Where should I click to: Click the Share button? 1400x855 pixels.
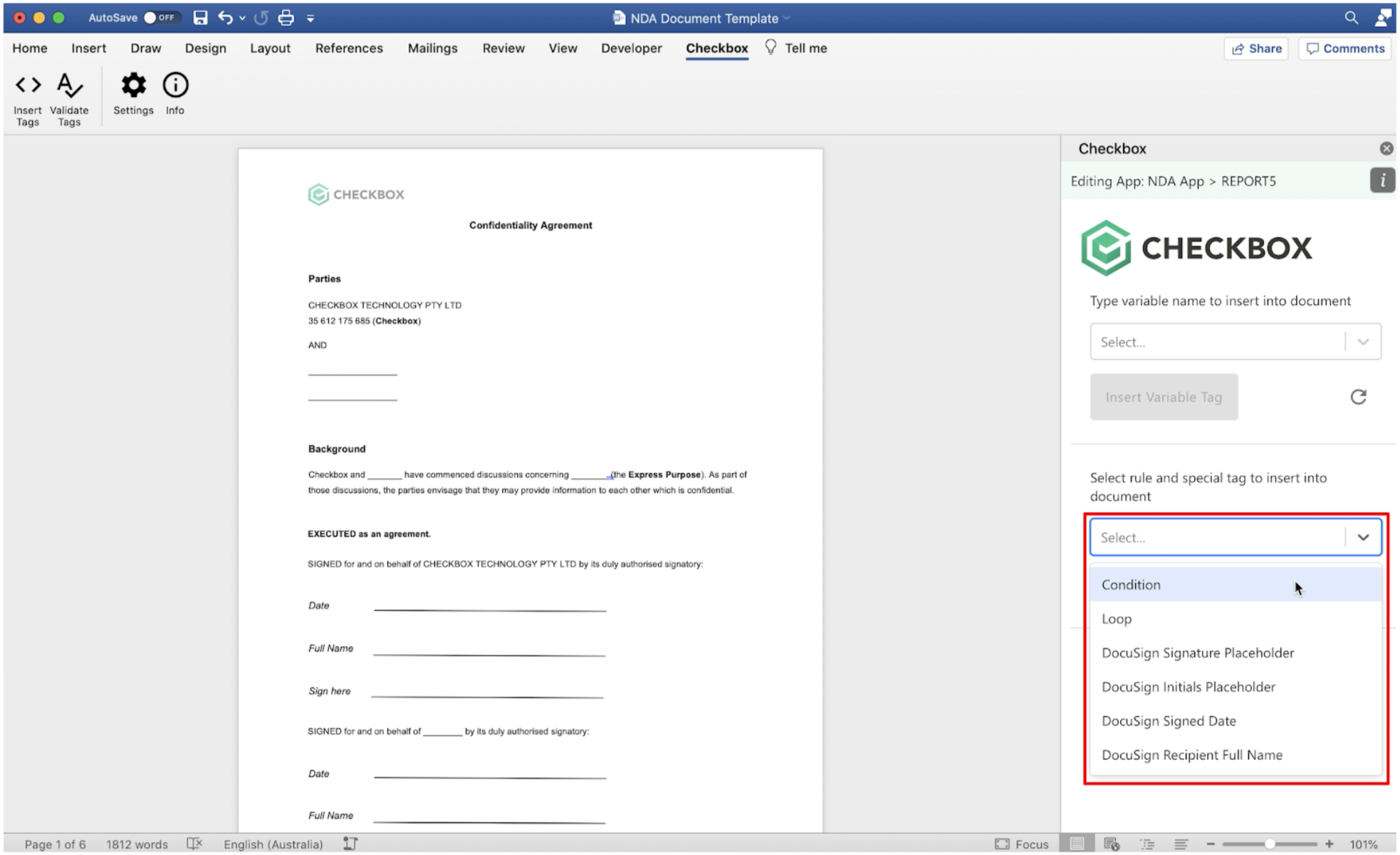pos(1256,48)
